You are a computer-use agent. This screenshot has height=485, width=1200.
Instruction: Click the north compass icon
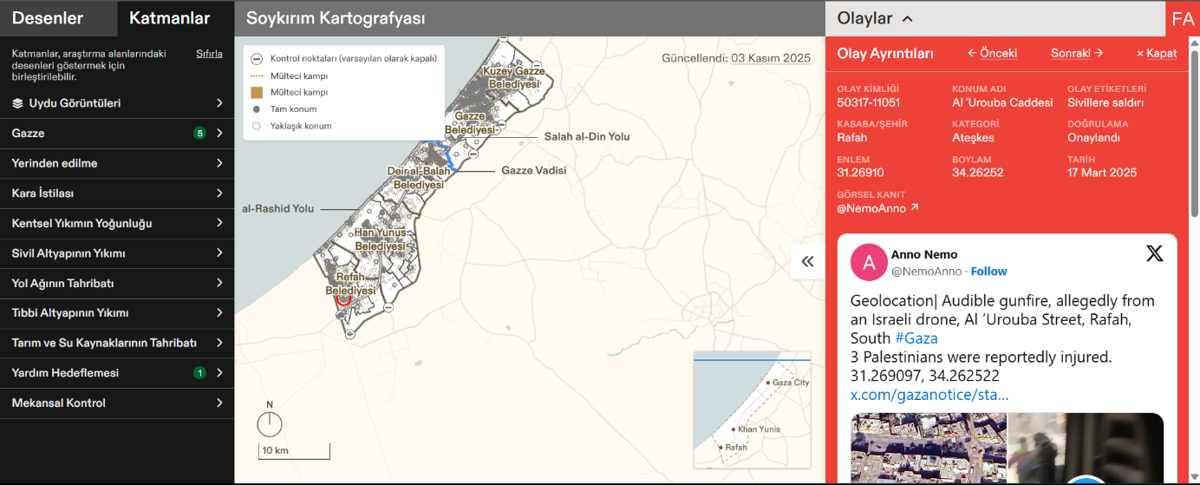tap(269, 423)
